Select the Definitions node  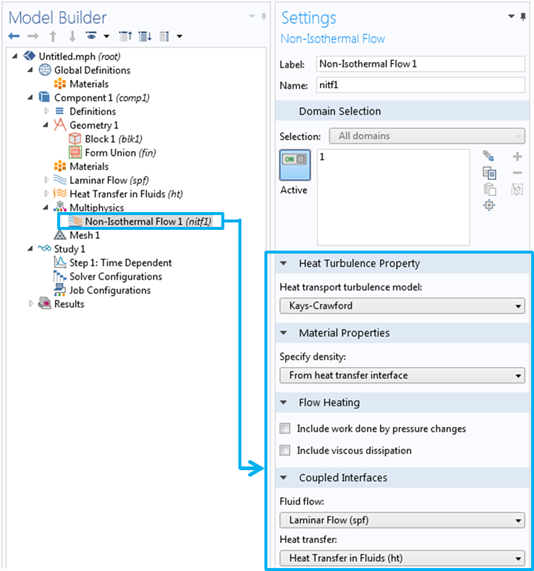point(93,111)
